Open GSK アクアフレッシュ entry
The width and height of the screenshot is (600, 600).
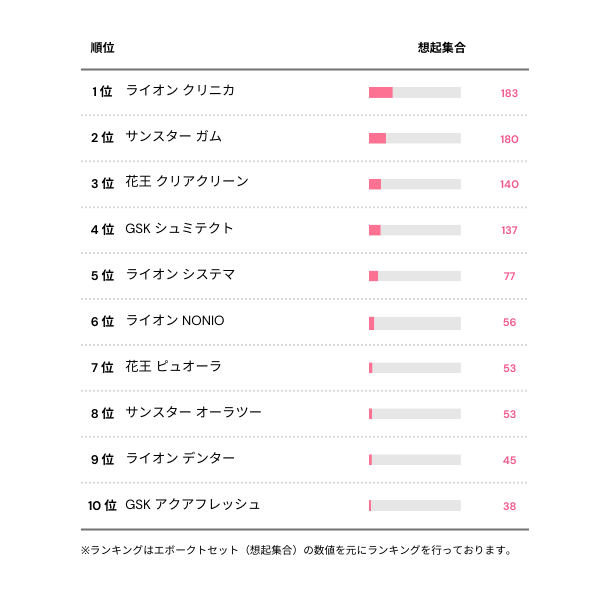tap(193, 505)
